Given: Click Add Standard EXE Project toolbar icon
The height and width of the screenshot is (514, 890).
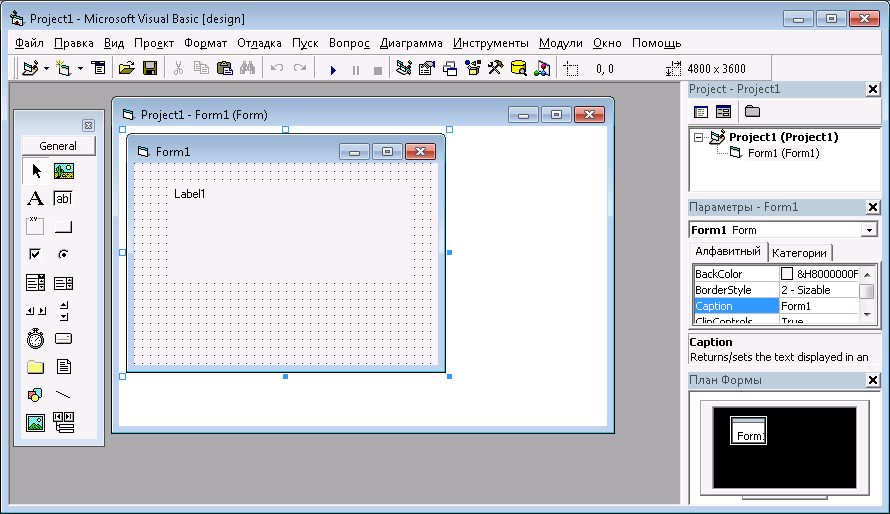Looking at the screenshot, I should coord(30,69).
